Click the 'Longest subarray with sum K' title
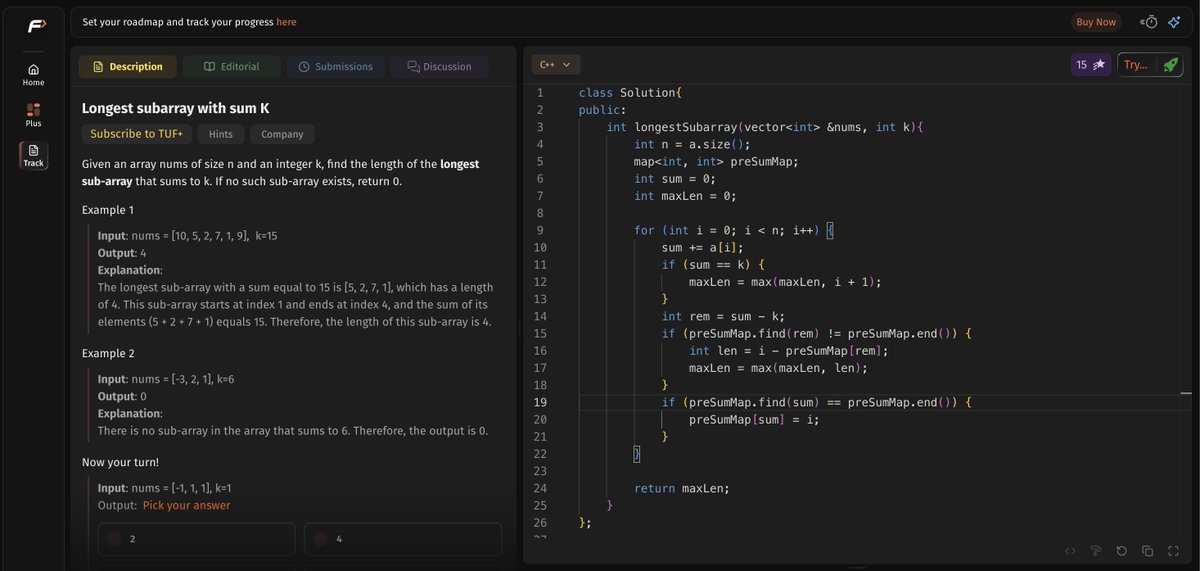The height and width of the screenshot is (571, 1200). point(175,108)
